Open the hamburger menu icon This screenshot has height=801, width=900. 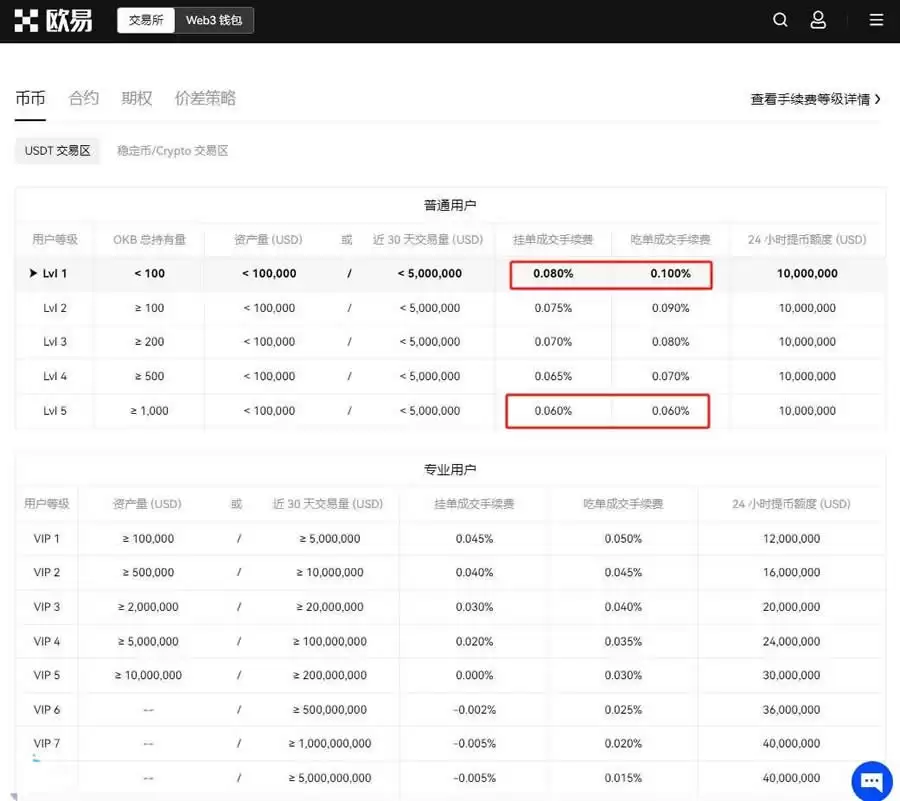click(x=876, y=19)
